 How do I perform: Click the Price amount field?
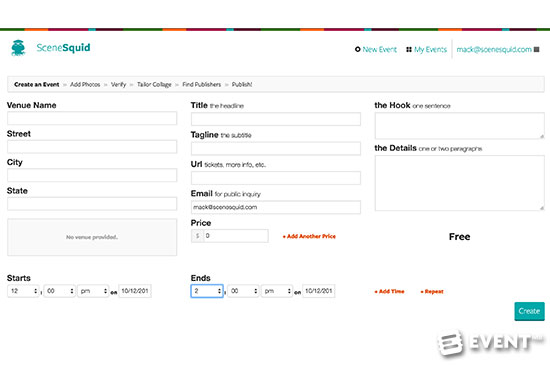[236, 236]
